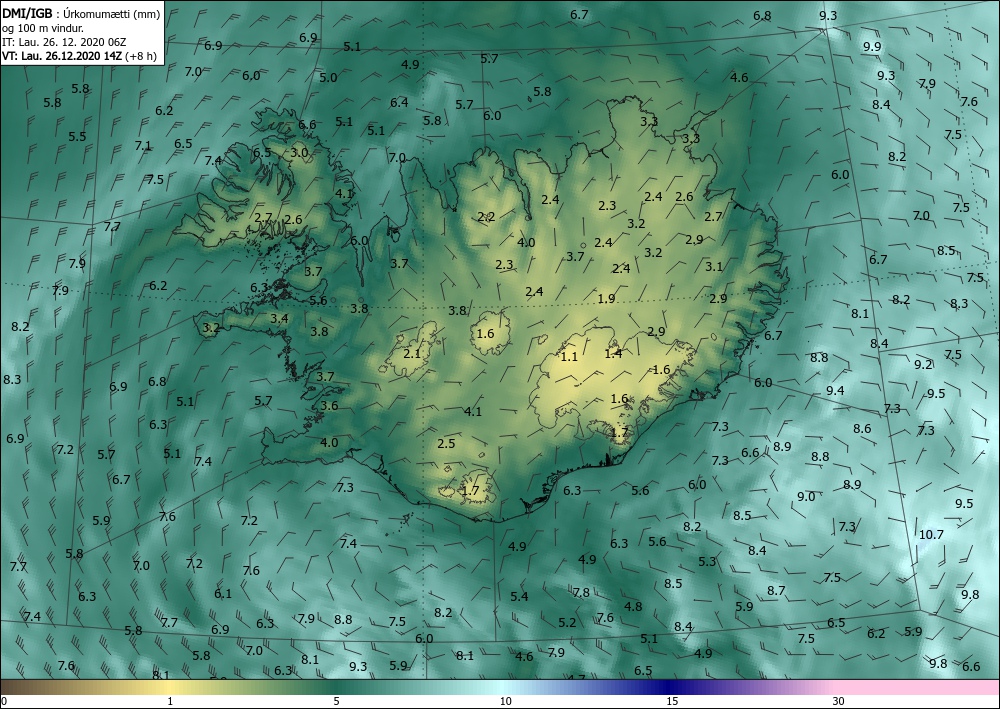This screenshot has height=709, width=1000.
Task: Click the color scale label '0'
Action: click(x=4, y=701)
